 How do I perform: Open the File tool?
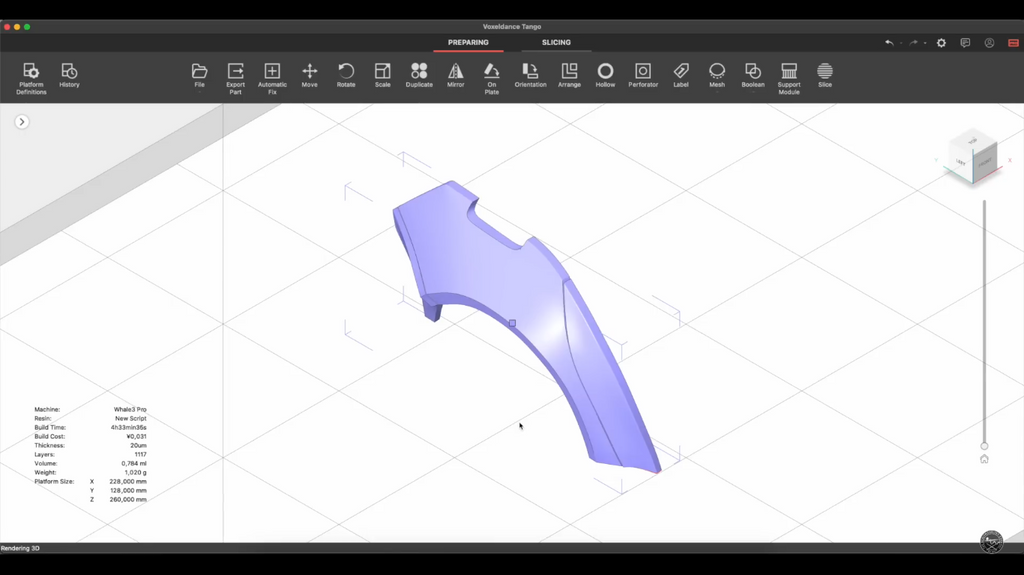click(199, 75)
